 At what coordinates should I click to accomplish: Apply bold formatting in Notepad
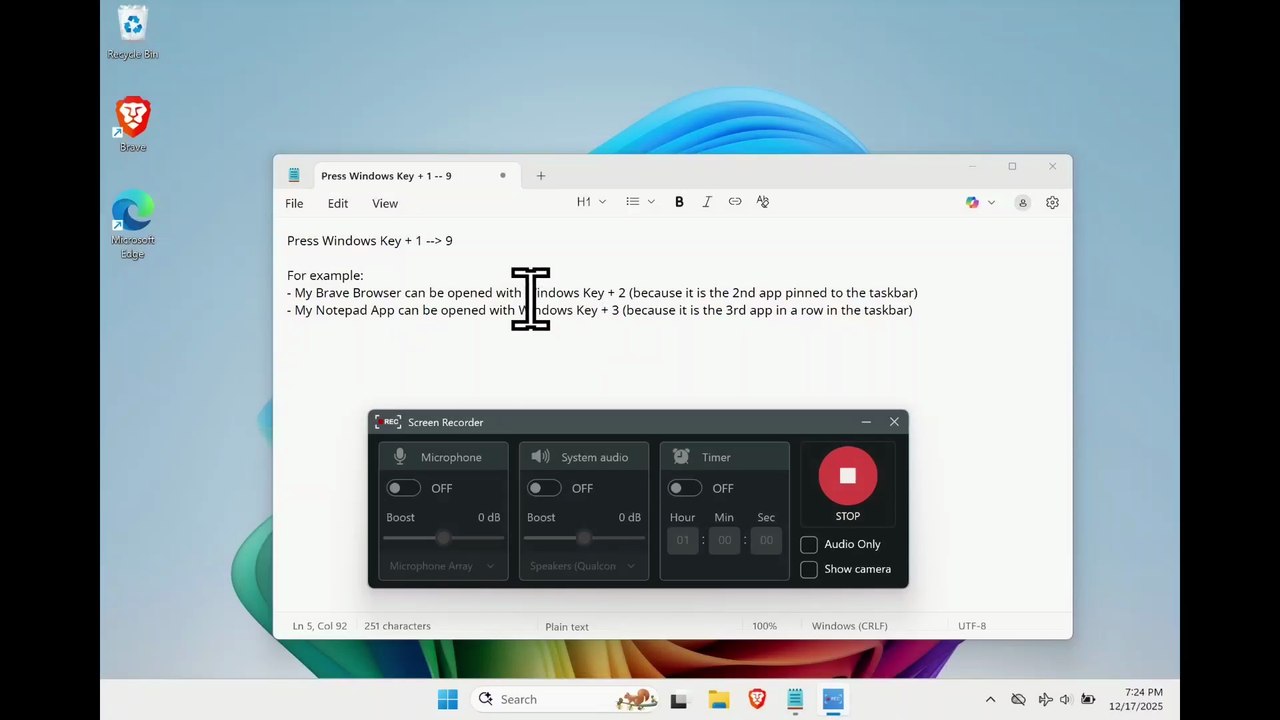pyautogui.click(x=679, y=202)
